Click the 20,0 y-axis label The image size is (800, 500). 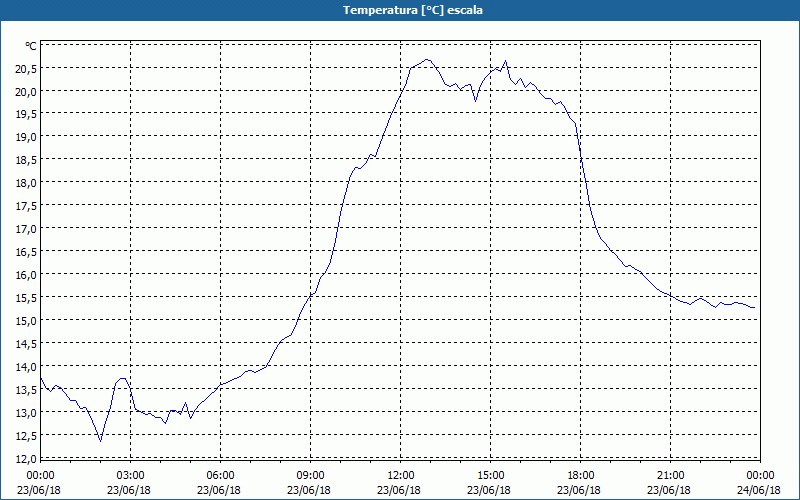[26, 92]
